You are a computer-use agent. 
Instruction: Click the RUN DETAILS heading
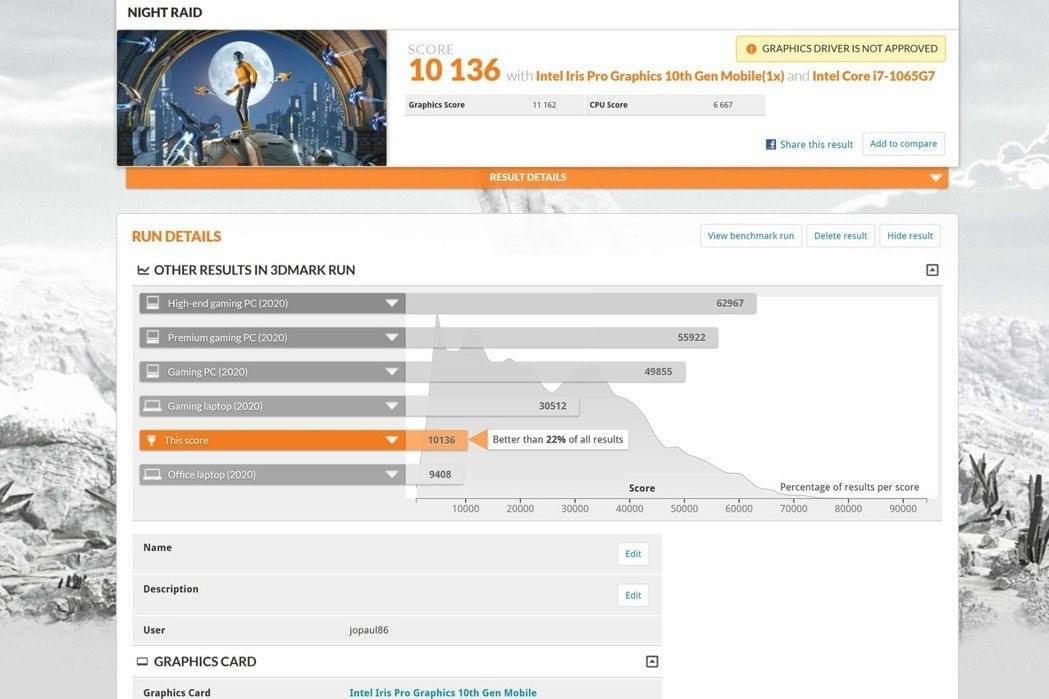(x=177, y=236)
